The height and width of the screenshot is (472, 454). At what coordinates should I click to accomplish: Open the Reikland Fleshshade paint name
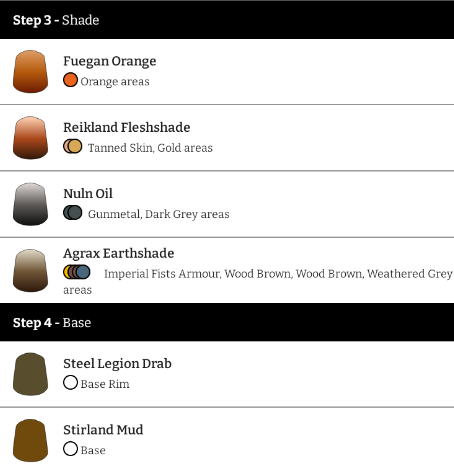coord(127,127)
